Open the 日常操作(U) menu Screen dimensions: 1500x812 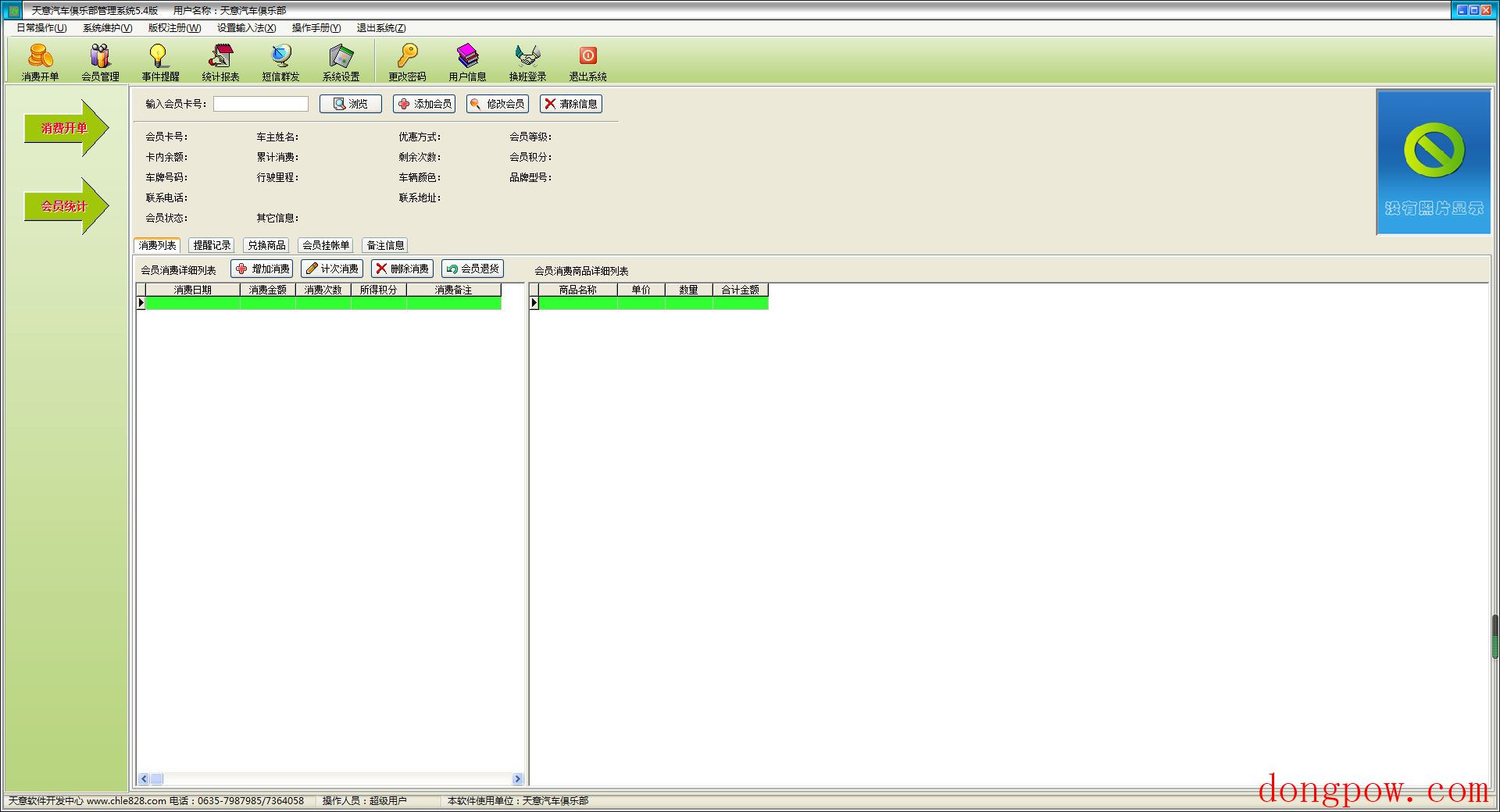41,28
